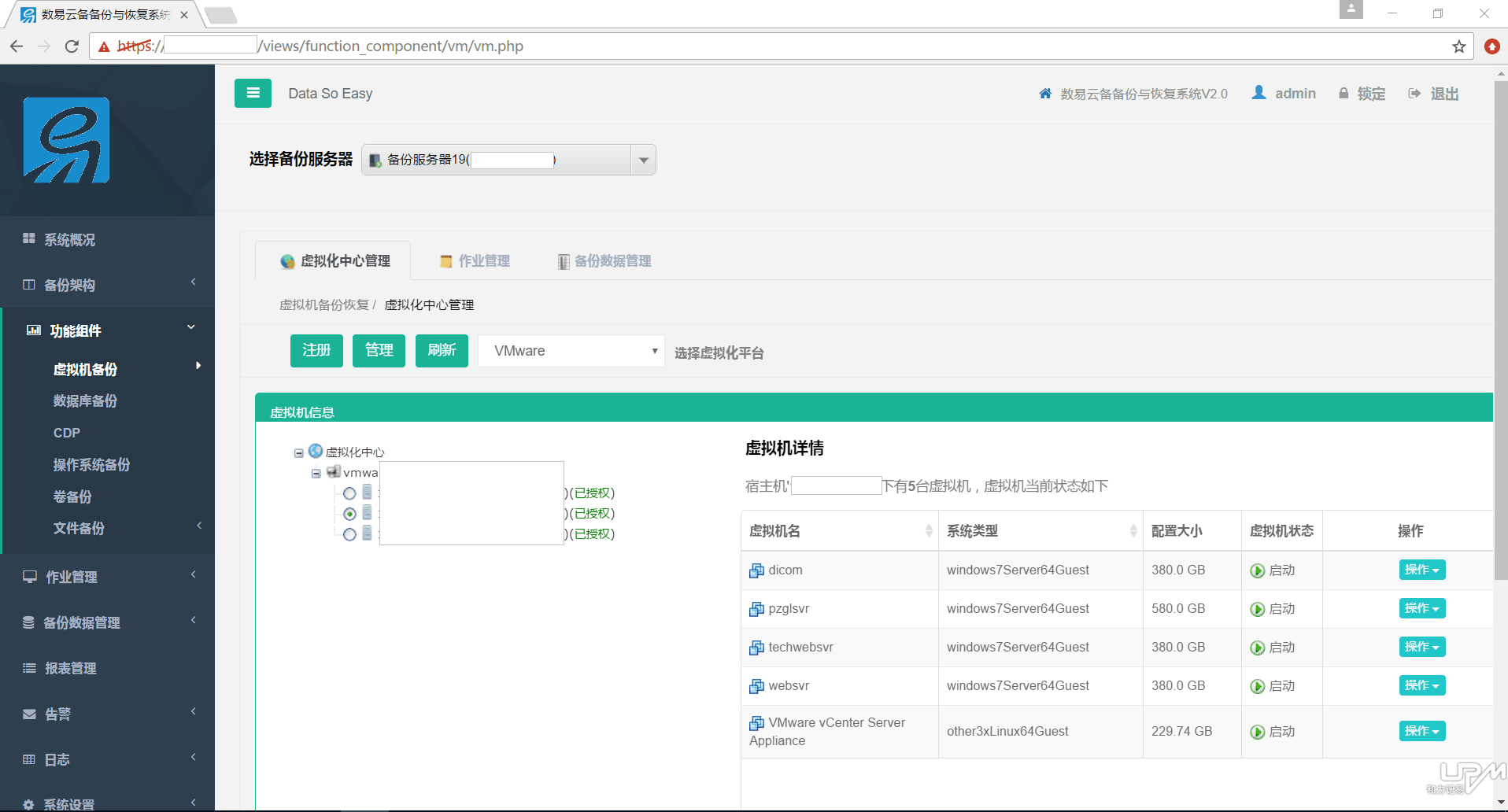Click the 管理 button
The image size is (1508, 812).
(x=379, y=350)
